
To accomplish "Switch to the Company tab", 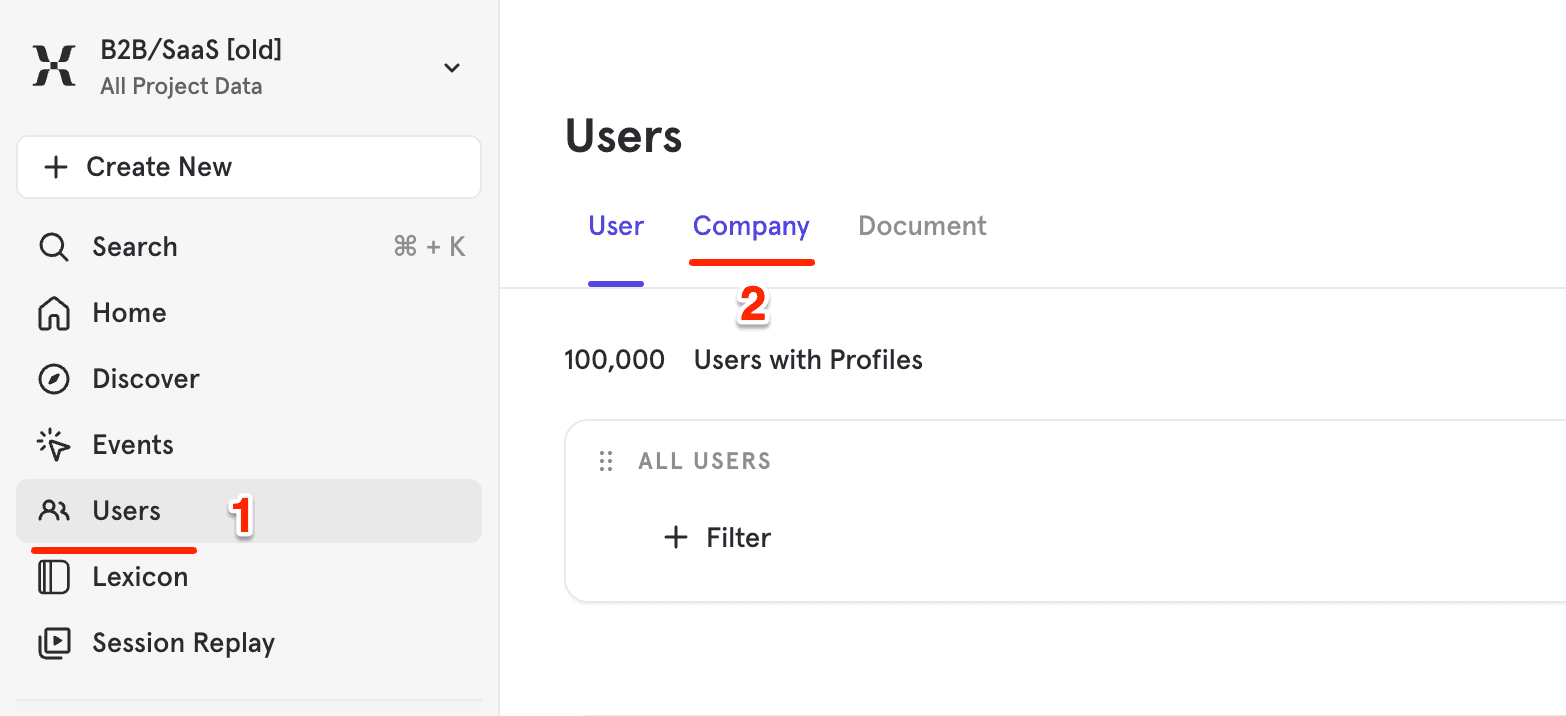I will tap(751, 226).
